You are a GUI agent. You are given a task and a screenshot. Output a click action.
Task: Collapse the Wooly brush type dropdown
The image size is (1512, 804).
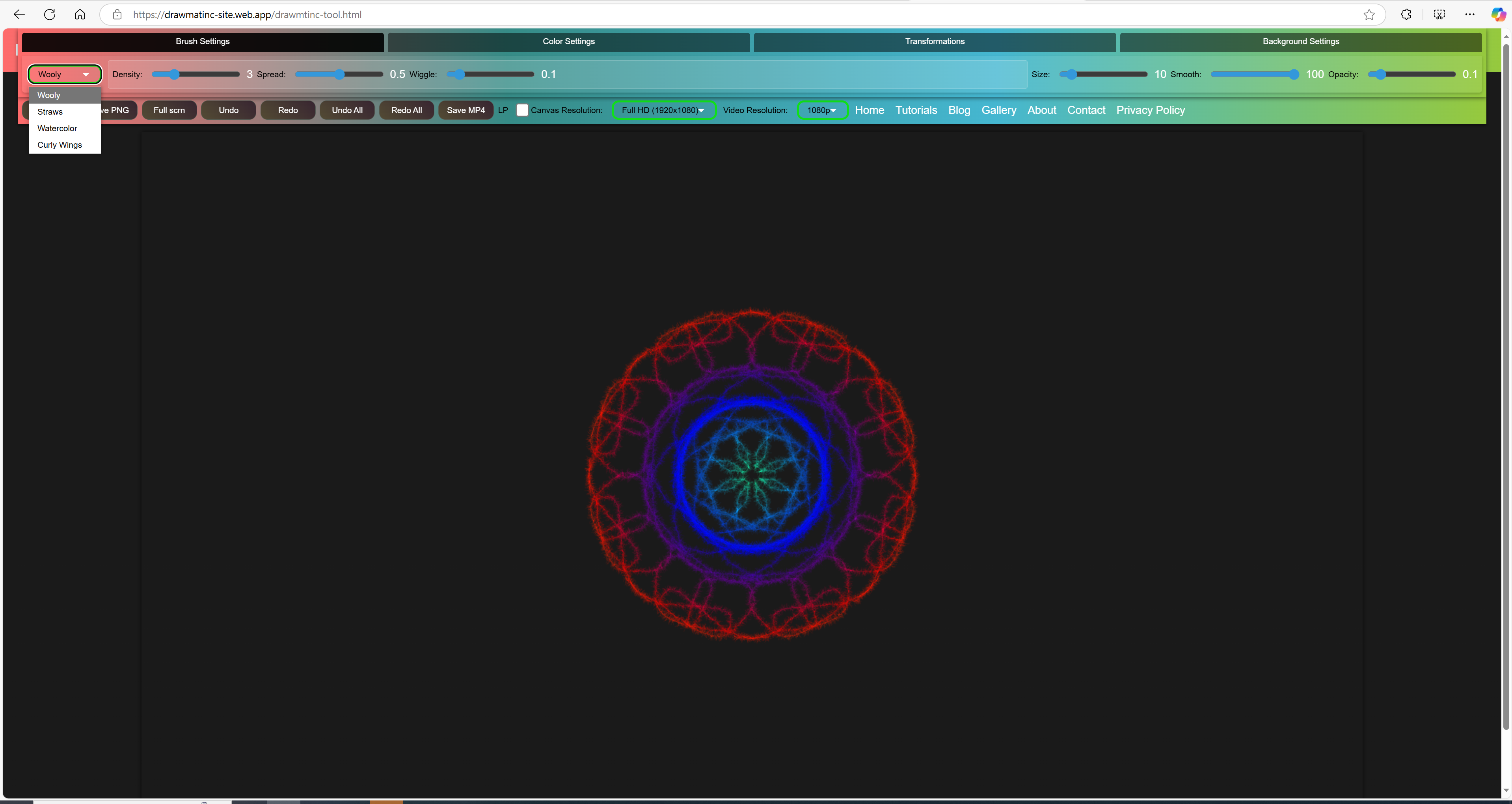65,74
